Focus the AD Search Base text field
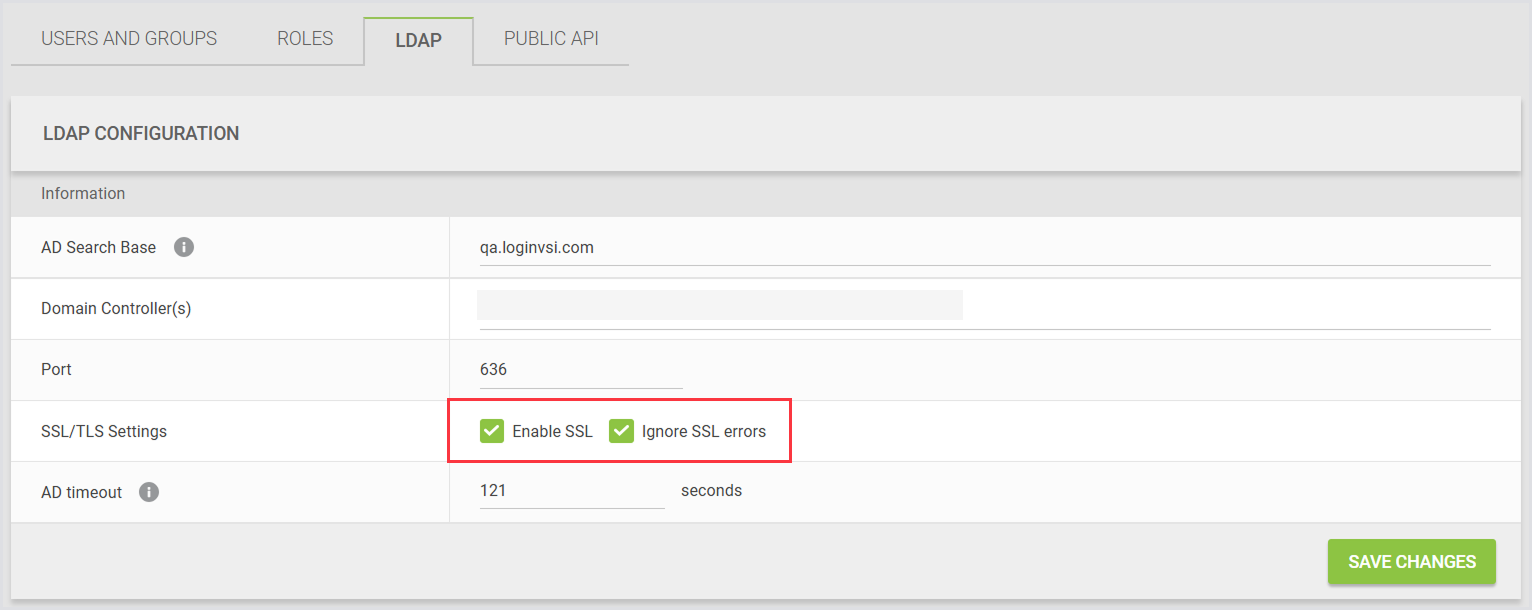Viewport: 1532px width, 610px height. point(984,248)
